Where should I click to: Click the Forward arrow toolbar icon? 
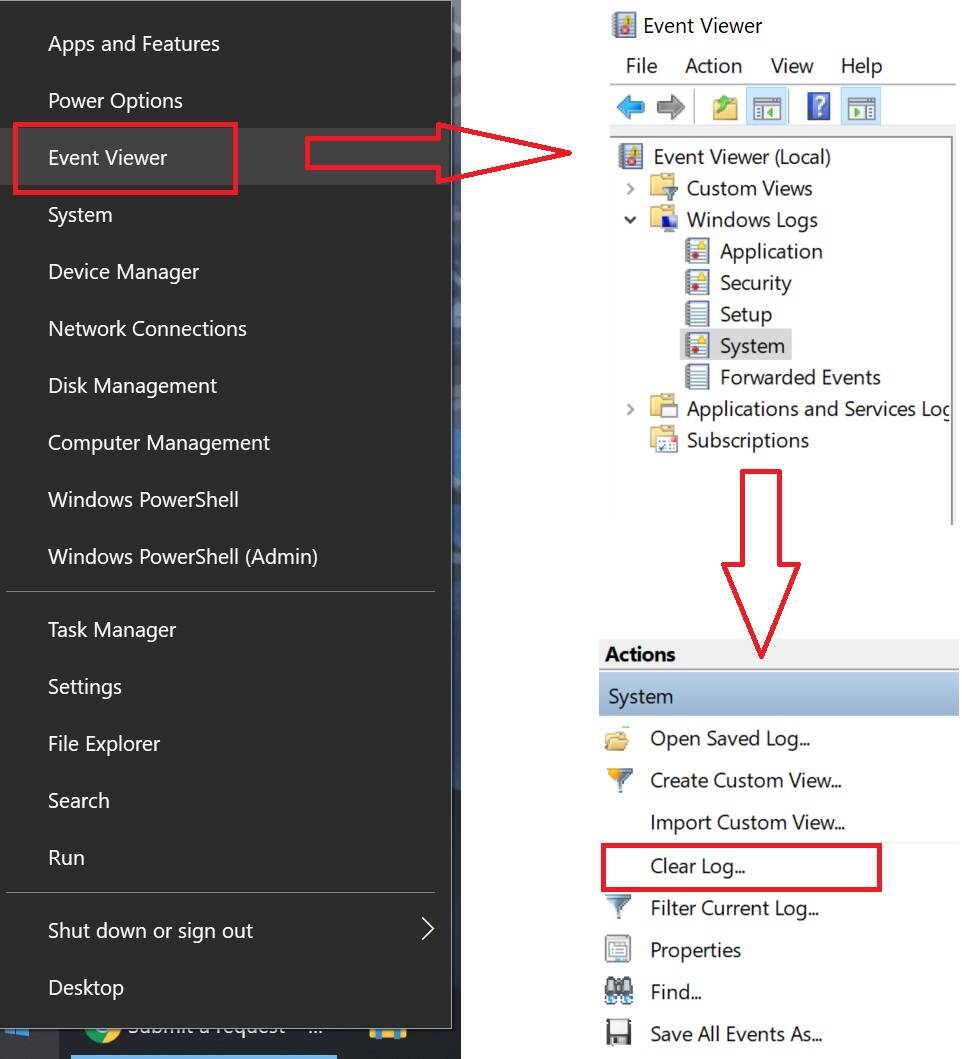tap(671, 107)
